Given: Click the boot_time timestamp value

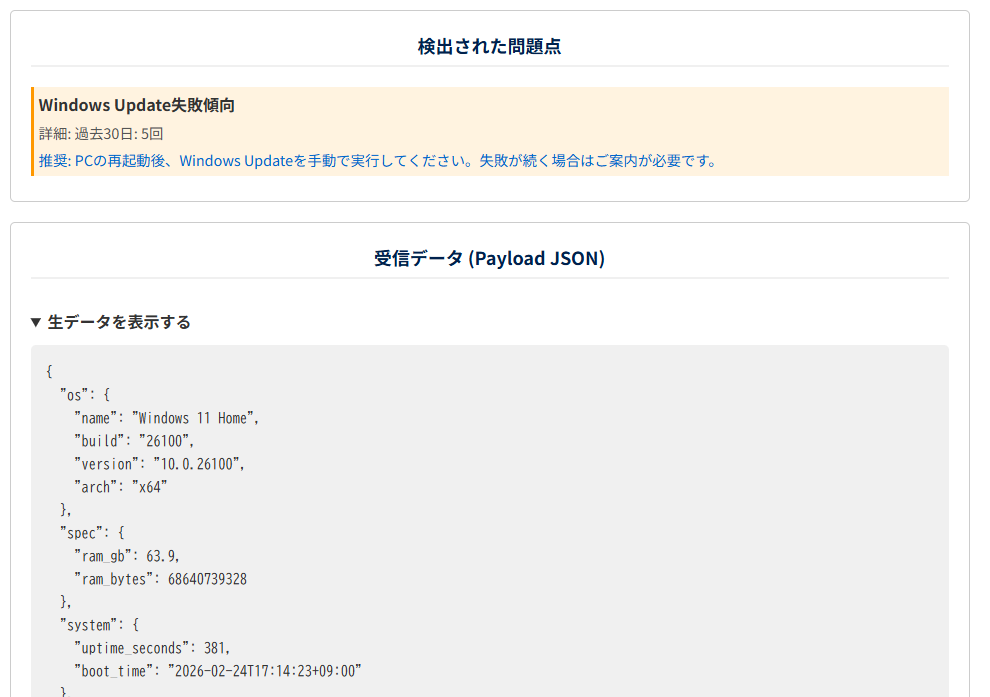Looking at the screenshot, I should click(x=263, y=671).
